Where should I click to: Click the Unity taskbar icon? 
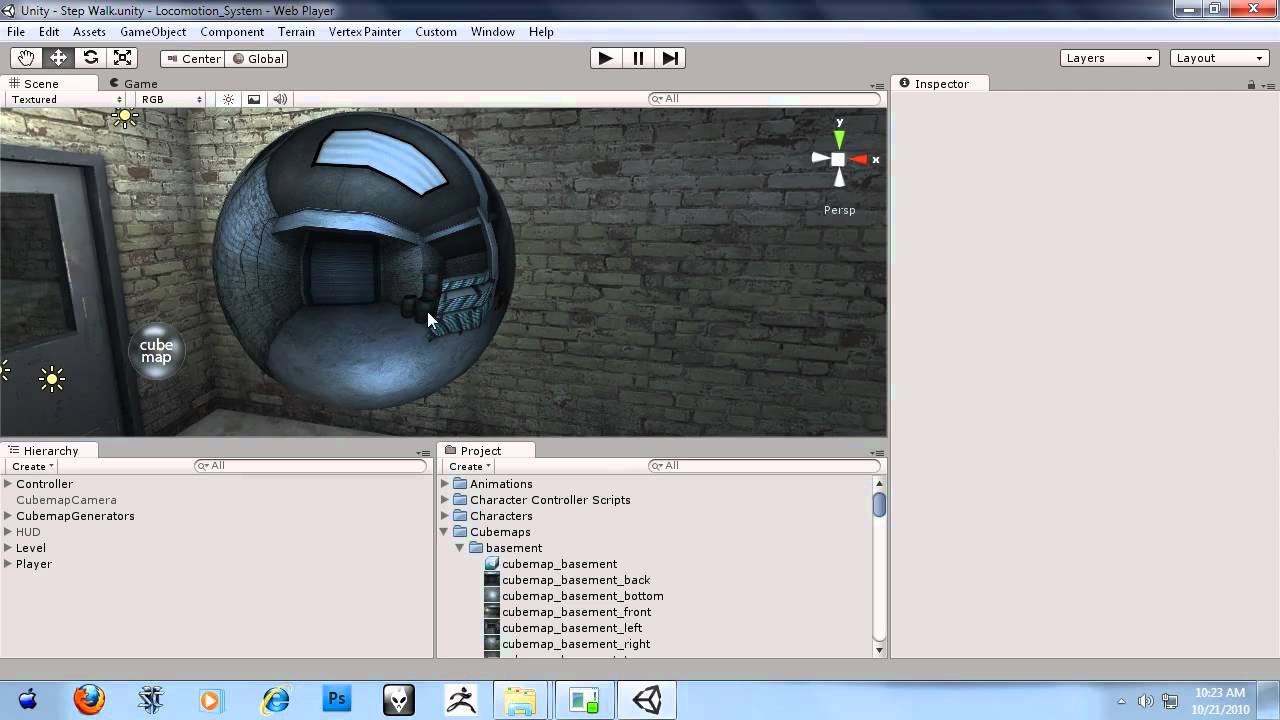[x=646, y=699]
